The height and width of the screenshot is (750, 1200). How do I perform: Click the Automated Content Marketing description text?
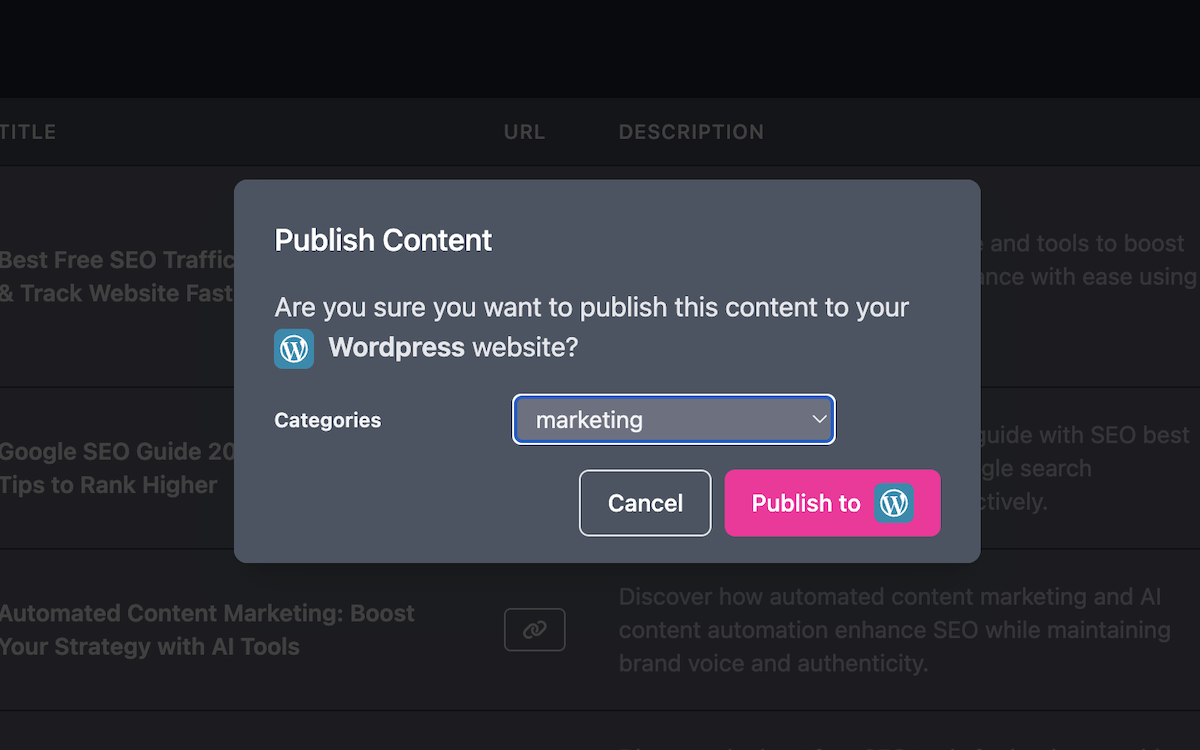tap(895, 630)
